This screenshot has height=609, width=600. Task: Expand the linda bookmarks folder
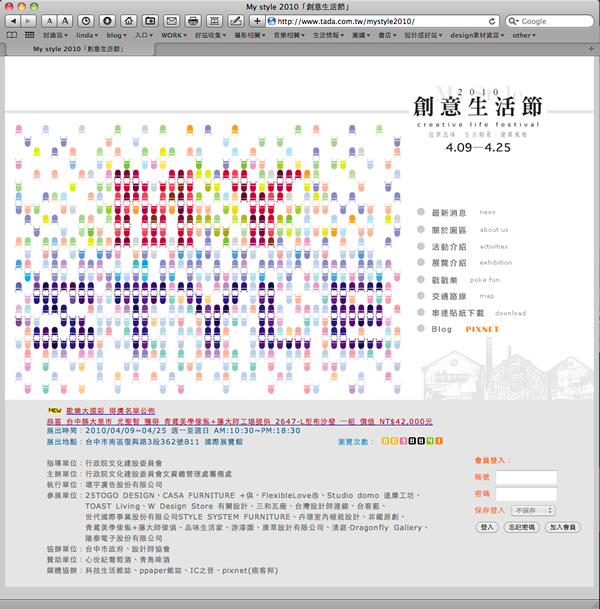click(x=87, y=35)
